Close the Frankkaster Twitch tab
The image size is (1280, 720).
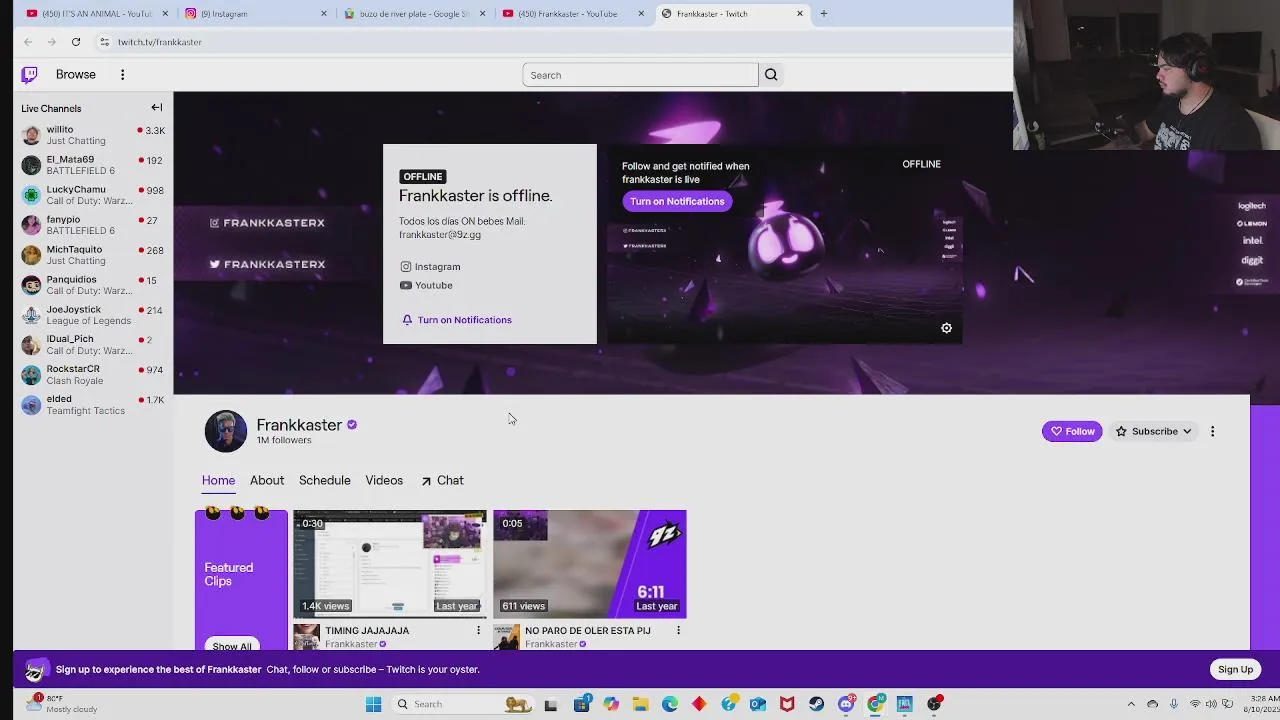[799, 13]
